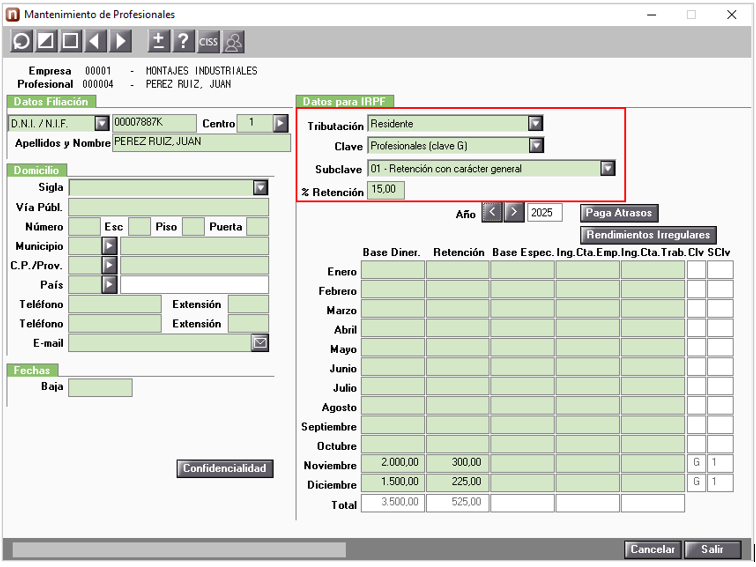Expand the D.N.I. / N.I.F. type dropdown
The image size is (756, 567).
click(x=102, y=124)
